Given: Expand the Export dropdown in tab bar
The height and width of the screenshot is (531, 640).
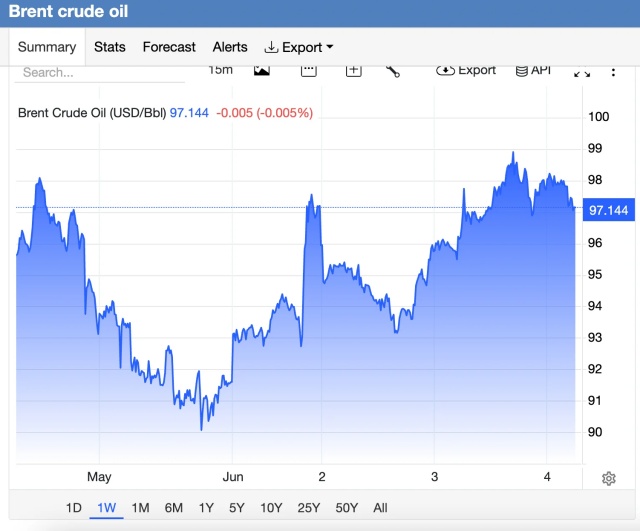Looking at the screenshot, I should pos(299,47).
